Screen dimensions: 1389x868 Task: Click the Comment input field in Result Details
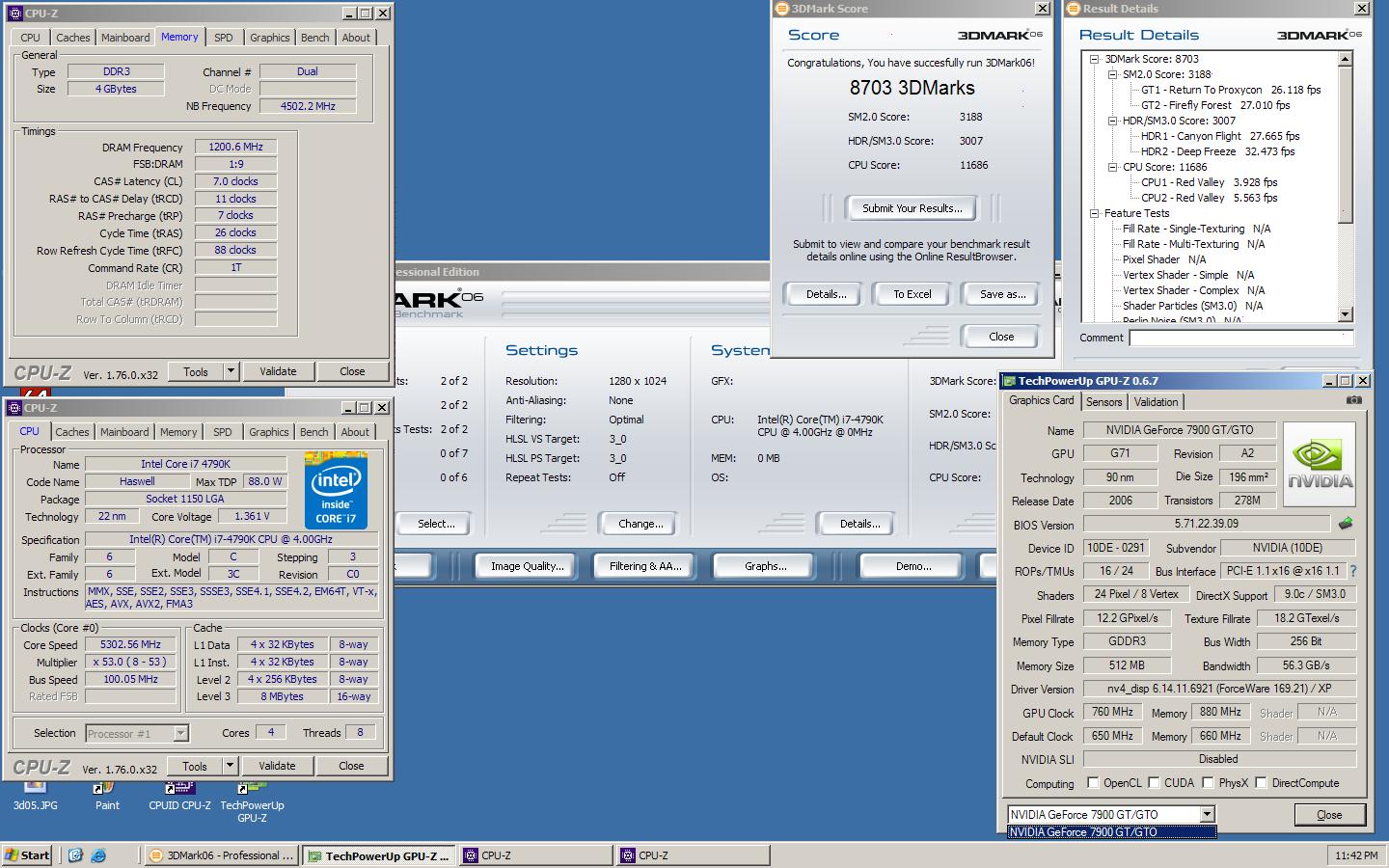1241,338
